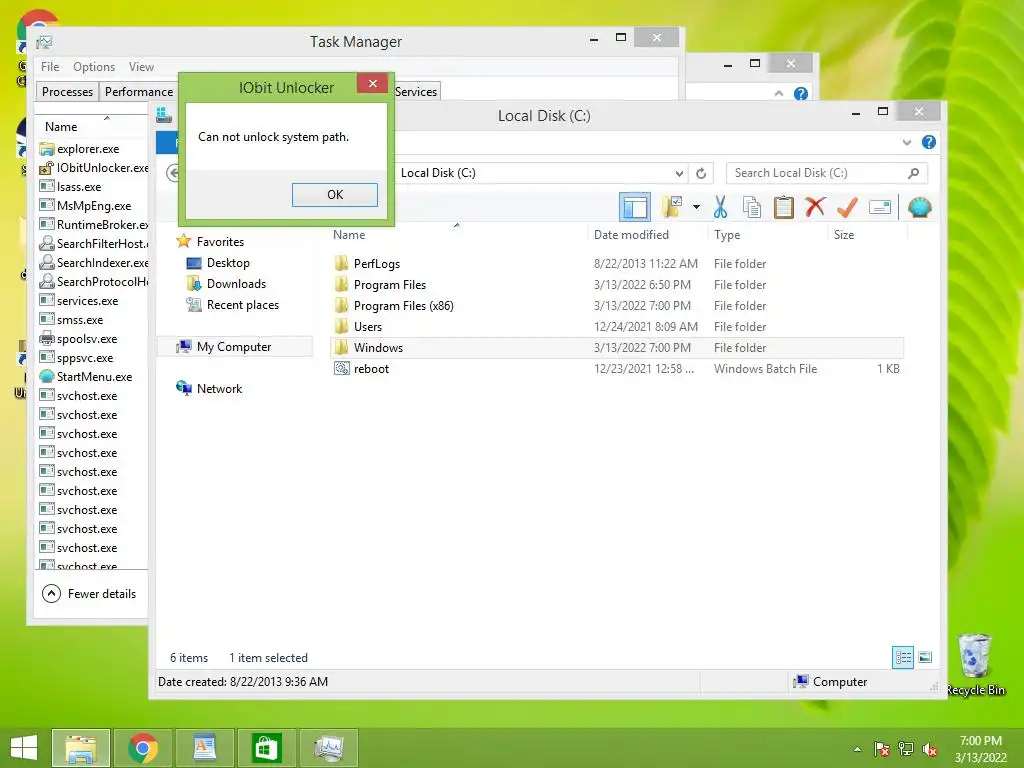The width and height of the screenshot is (1024, 768).
Task: Click the Copy toolbar icon
Action: point(752,207)
